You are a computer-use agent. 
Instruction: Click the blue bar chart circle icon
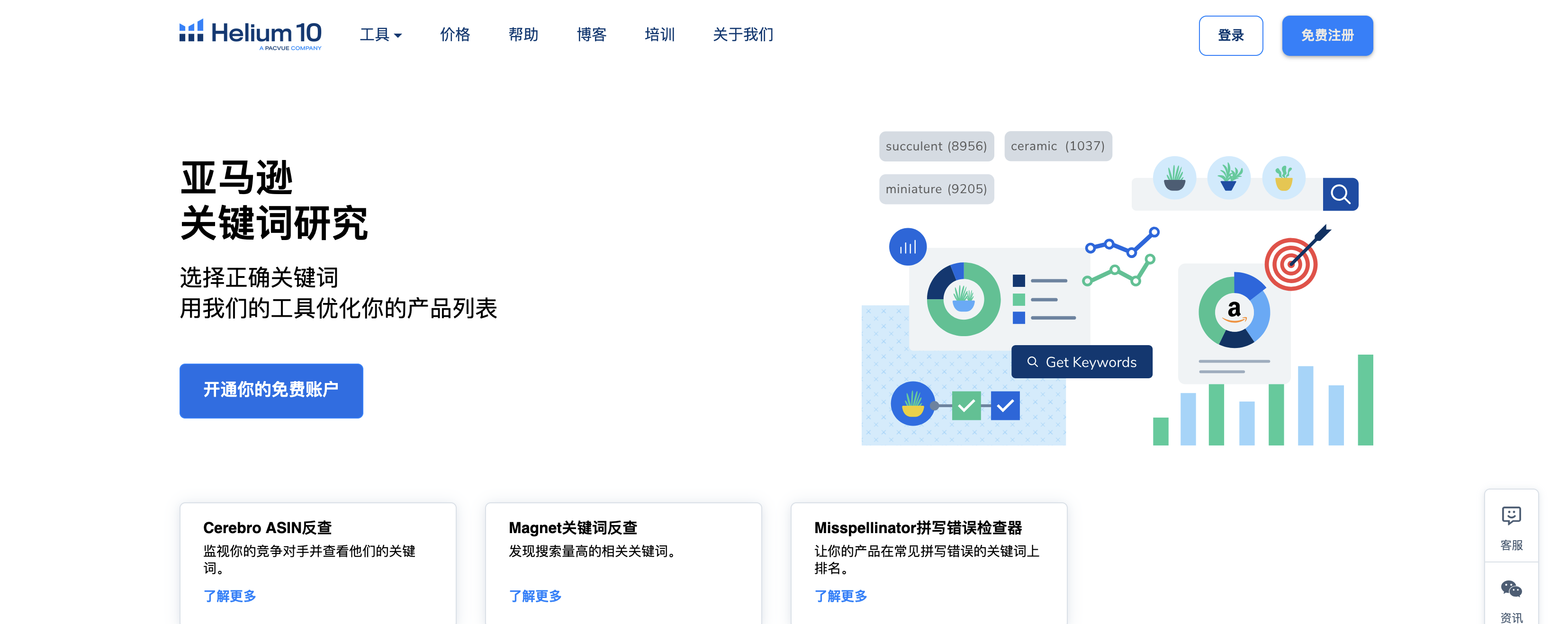[907, 247]
